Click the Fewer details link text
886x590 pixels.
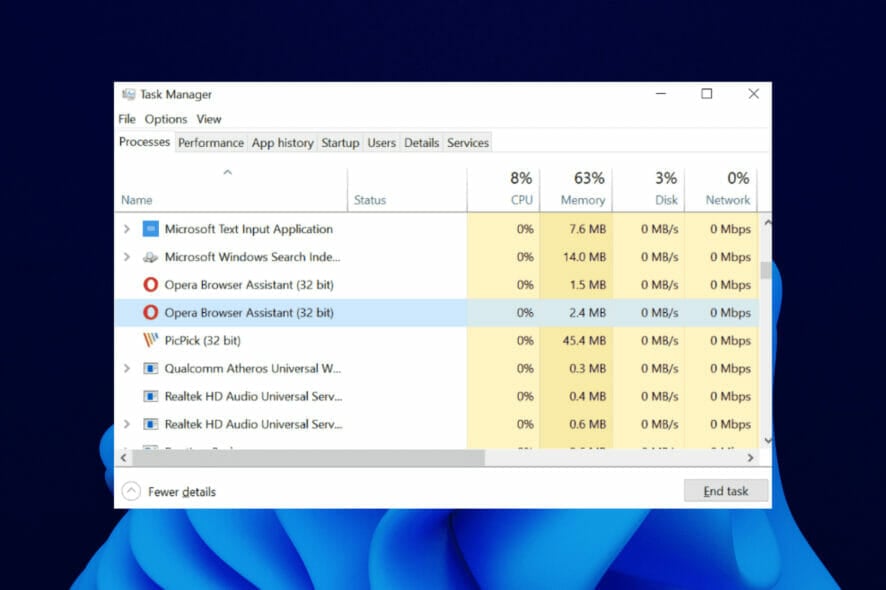click(182, 492)
